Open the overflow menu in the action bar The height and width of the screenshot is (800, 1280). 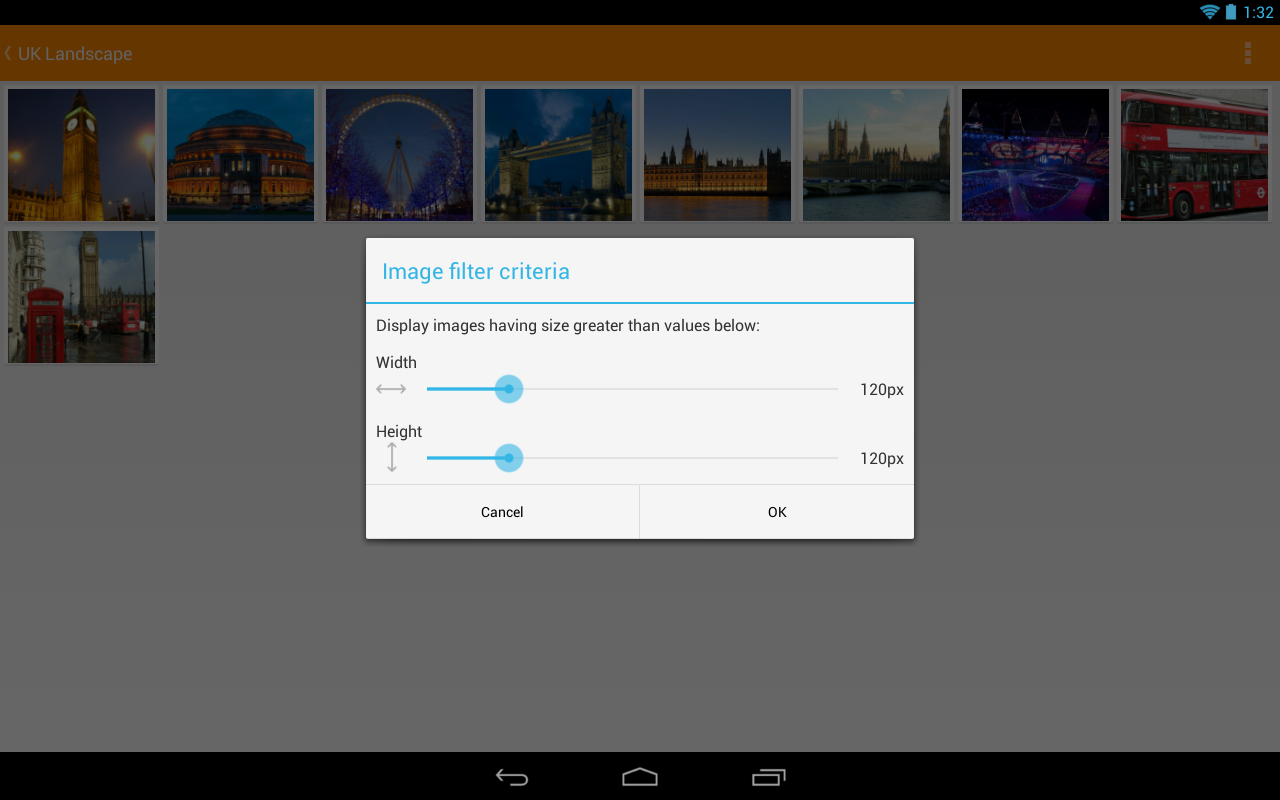tap(1247, 53)
